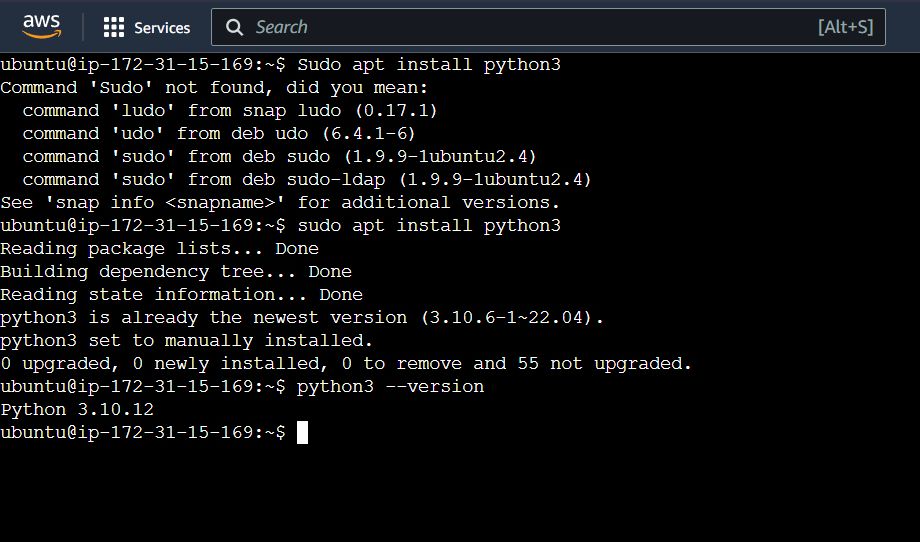Click the "See 'snap info <snapname>'" line
Screen dimensions: 920x542
tap(280, 202)
